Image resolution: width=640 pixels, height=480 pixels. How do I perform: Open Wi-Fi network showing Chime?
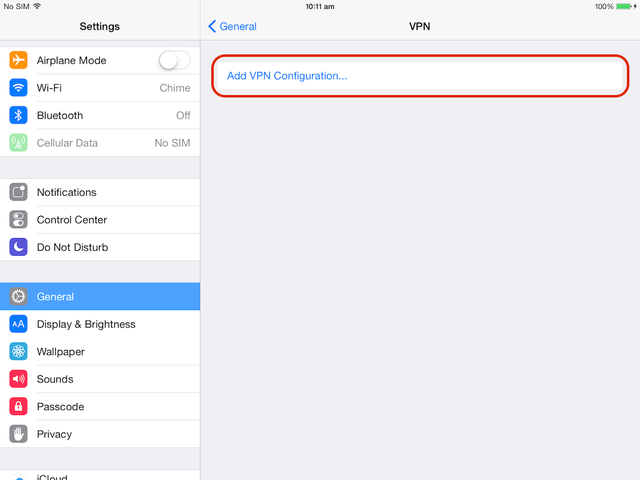pos(100,88)
